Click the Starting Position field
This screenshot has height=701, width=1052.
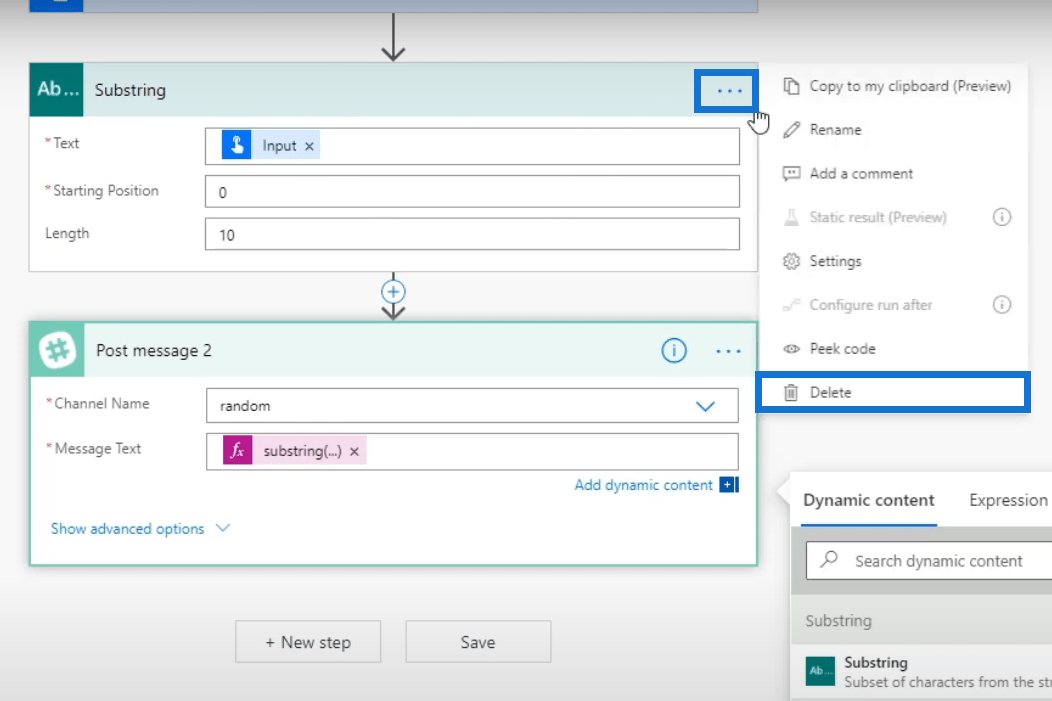(472, 192)
